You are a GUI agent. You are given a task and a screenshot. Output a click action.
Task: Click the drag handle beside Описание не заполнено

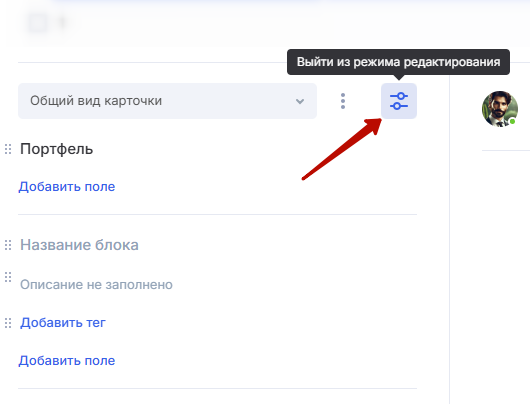(8, 277)
